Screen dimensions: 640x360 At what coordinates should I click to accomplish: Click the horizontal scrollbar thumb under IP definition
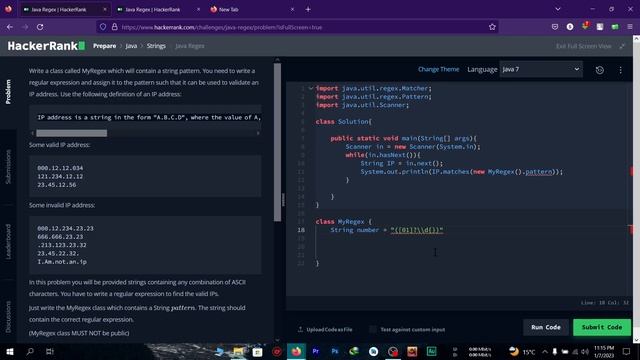(x=72, y=133)
